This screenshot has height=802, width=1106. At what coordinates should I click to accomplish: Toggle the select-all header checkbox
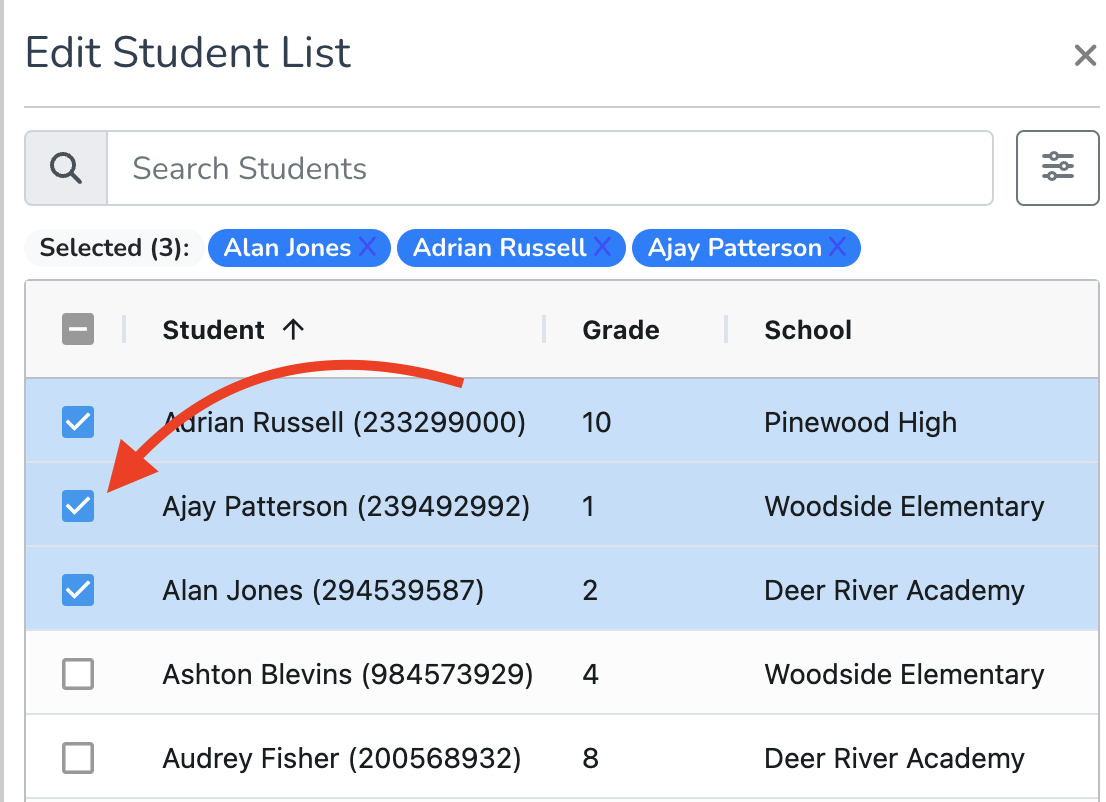pyautogui.click(x=78, y=329)
